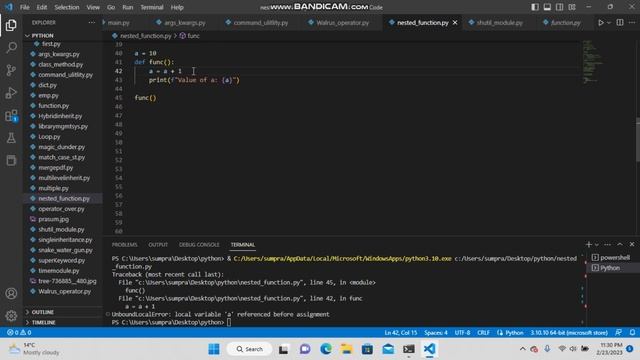
Task: Change encoding via UTF-8 status item
Action: (x=462, y=333)
